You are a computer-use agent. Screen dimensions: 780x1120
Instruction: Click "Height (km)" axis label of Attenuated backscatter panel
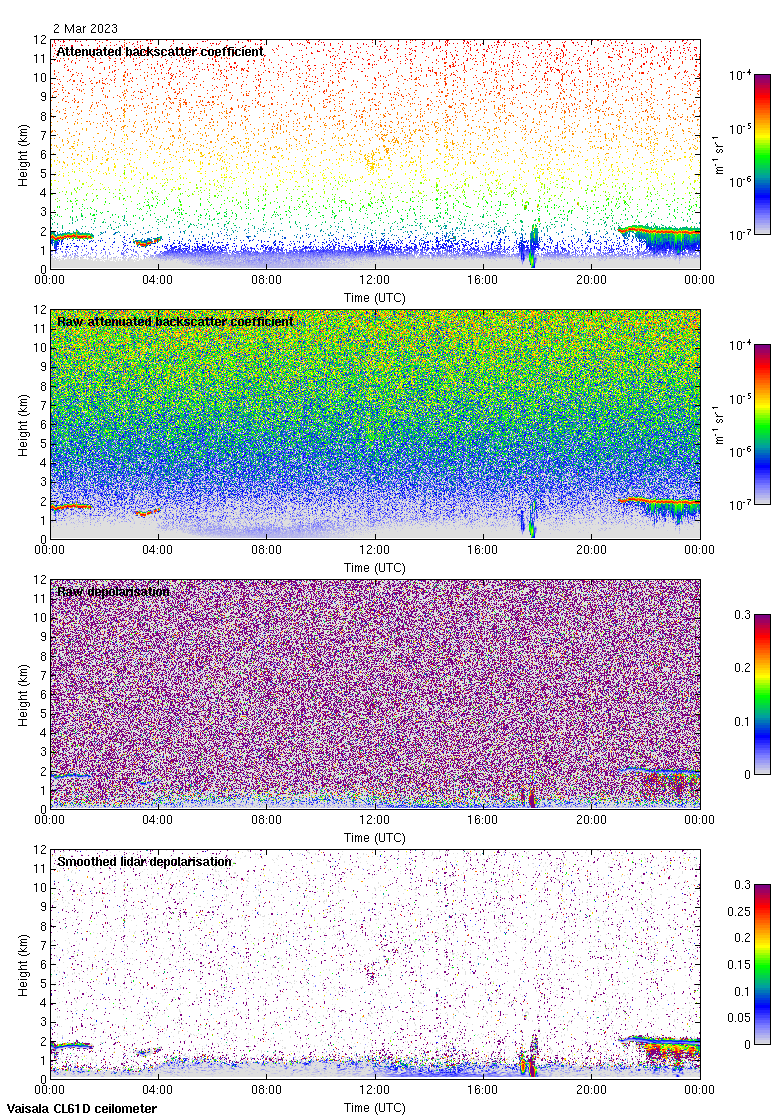click(24, 154)
